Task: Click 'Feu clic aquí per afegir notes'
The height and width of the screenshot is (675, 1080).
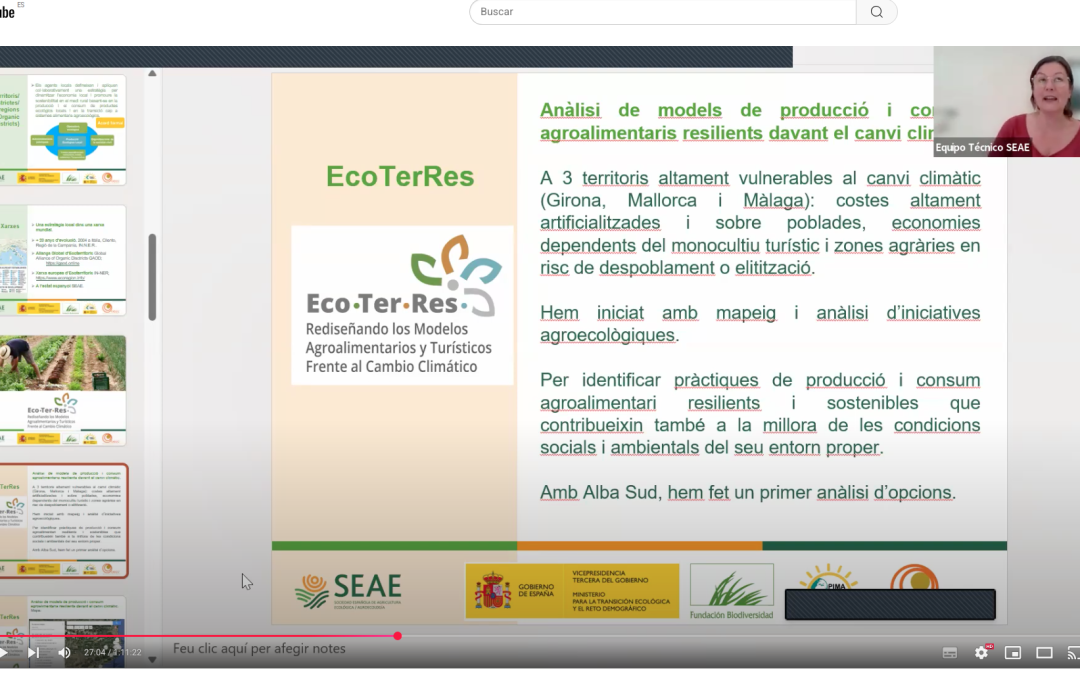Action: [x=259, y=648]
